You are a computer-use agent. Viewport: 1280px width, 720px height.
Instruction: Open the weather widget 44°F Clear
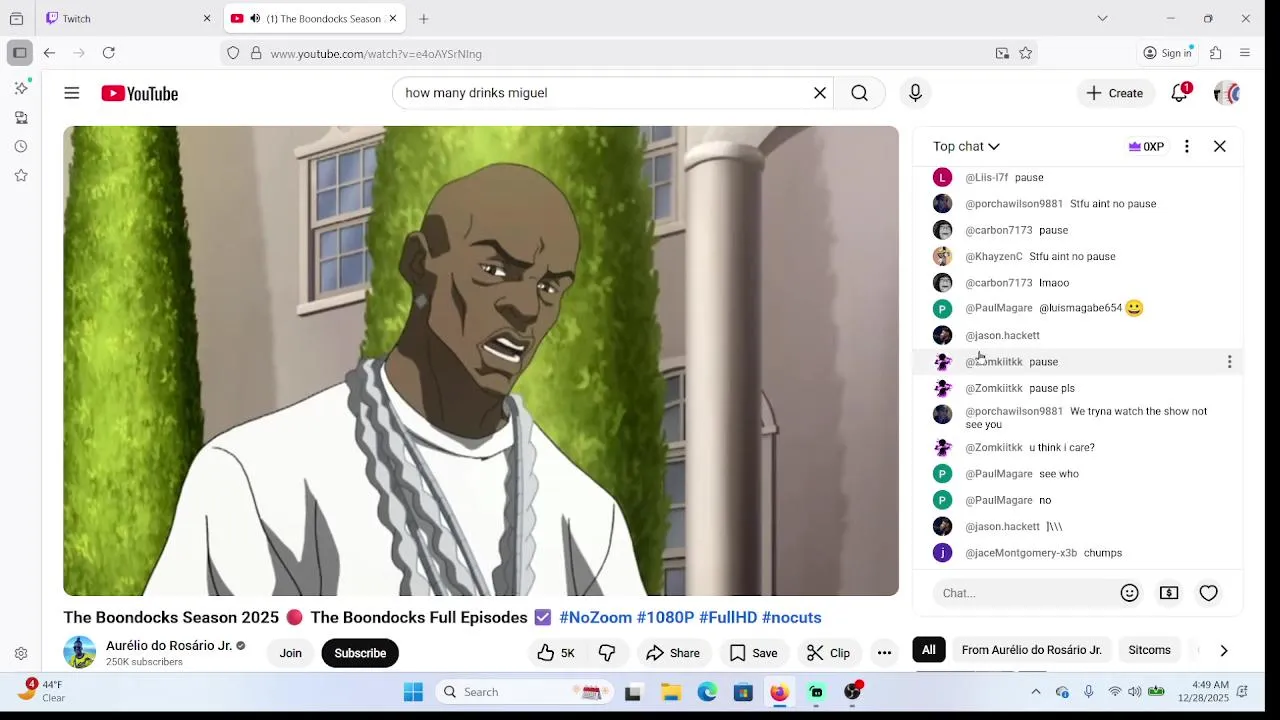40,691
